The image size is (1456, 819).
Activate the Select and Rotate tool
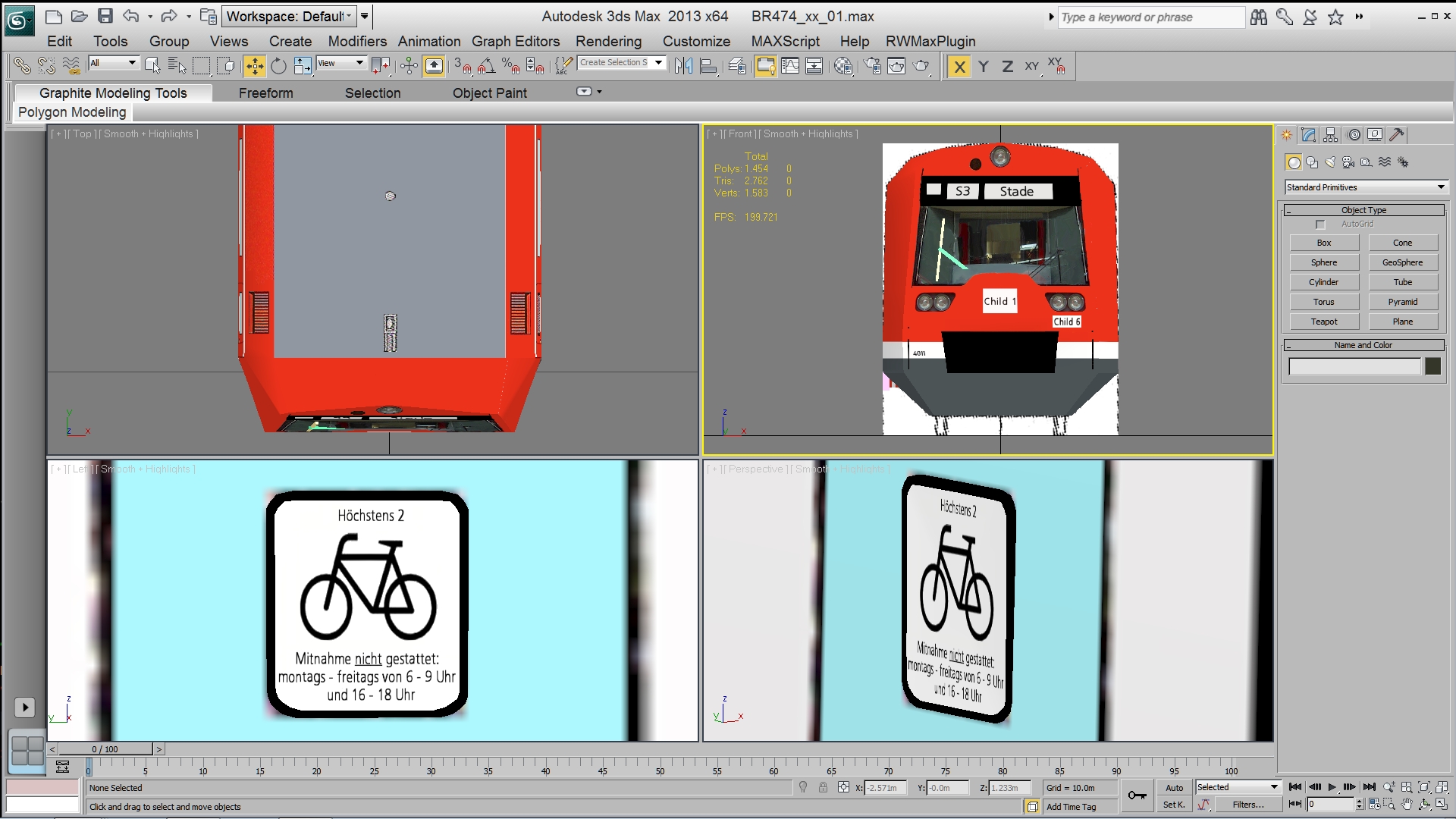tap(278, 67)
